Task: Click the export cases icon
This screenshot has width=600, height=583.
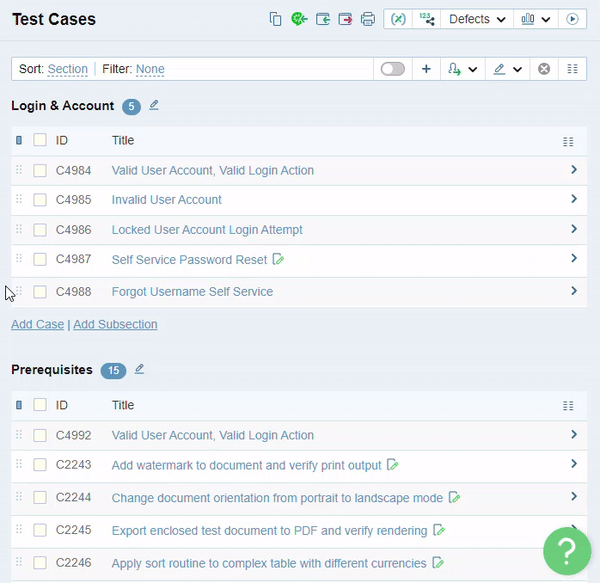Action: 345,19
